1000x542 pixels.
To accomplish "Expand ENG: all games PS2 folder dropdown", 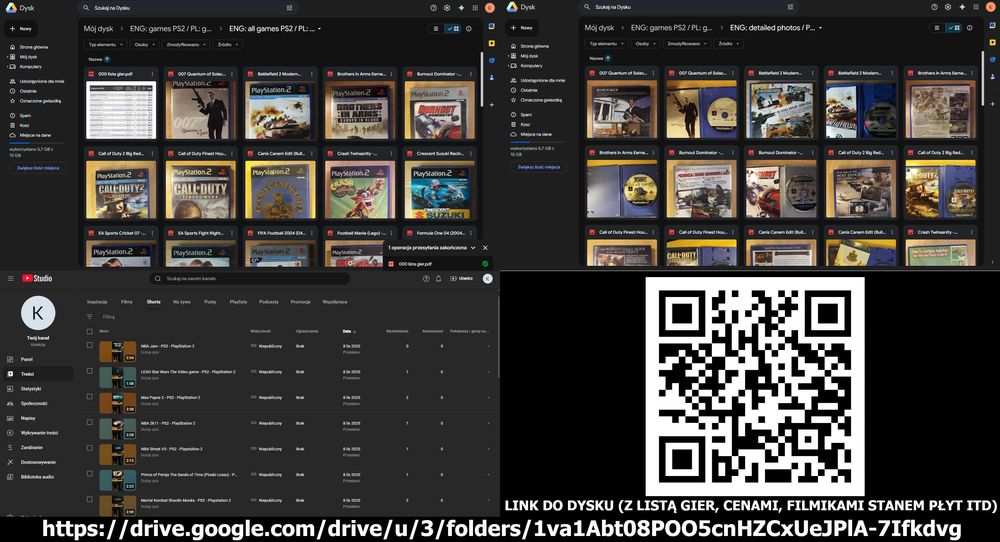I will tap(320, 29).
